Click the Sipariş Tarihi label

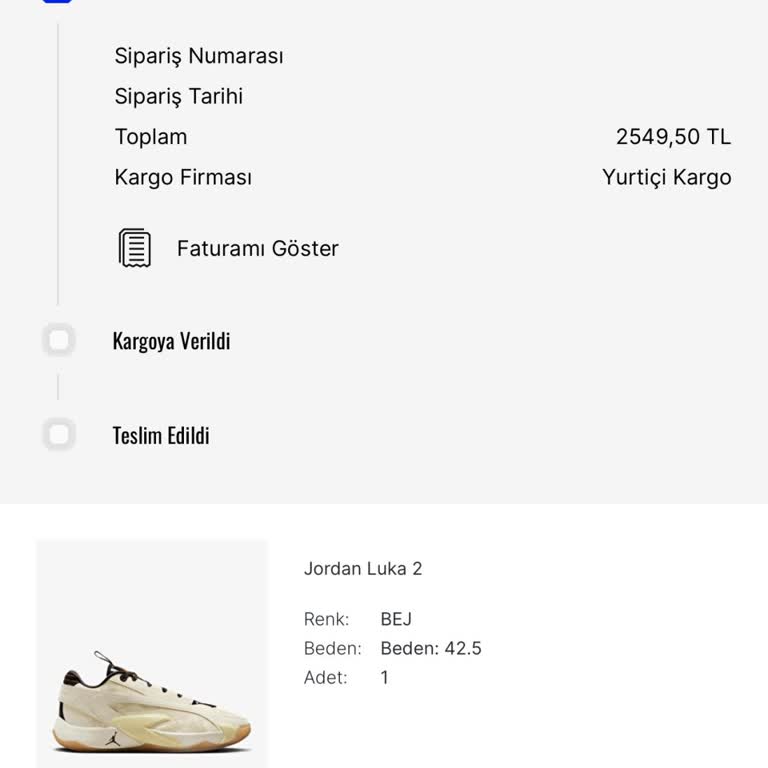coord(179,97)
